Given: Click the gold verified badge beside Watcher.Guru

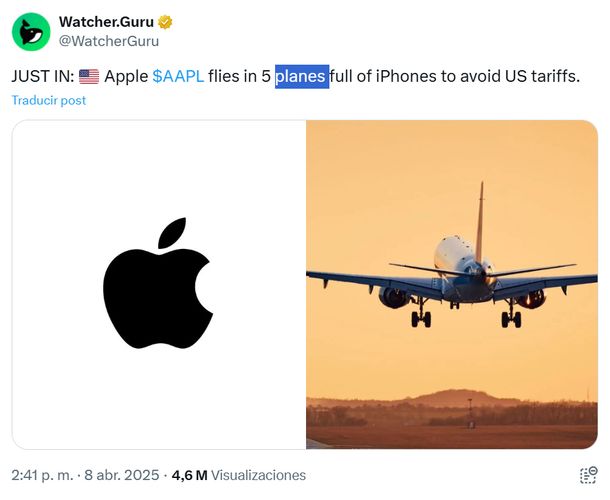Looking at the screenshot, I should tap(165, 22).
